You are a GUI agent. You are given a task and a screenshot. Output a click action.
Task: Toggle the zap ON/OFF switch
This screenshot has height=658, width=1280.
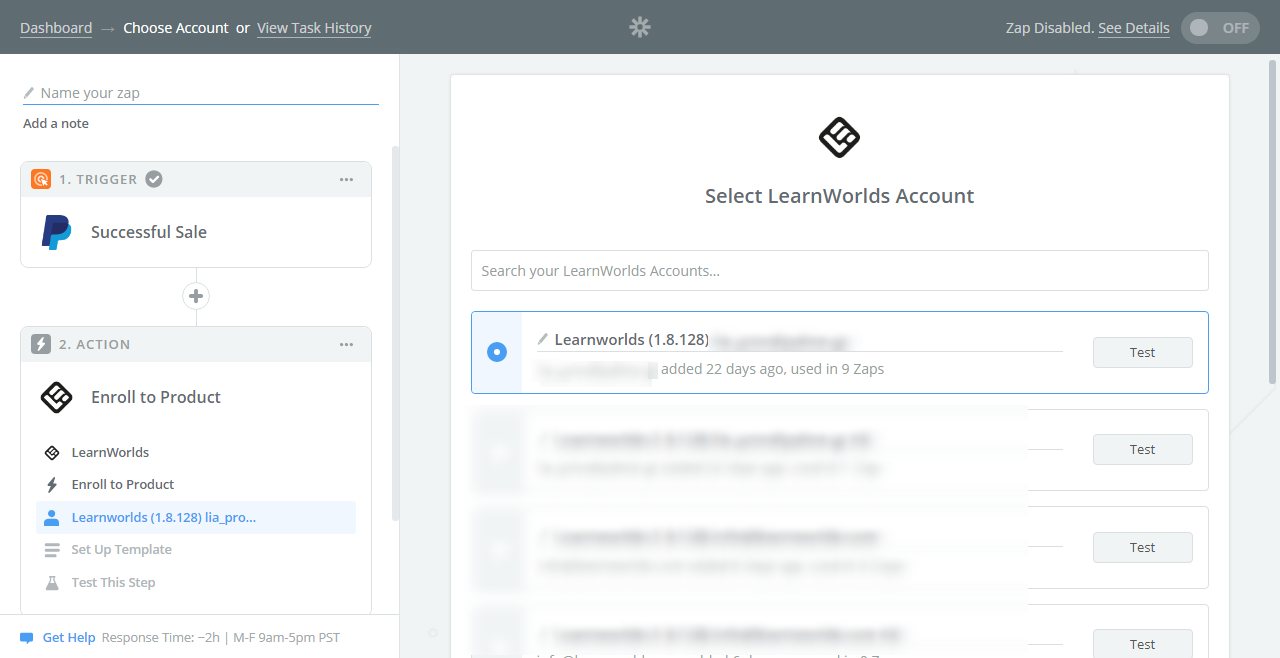tap(1219, 28)
